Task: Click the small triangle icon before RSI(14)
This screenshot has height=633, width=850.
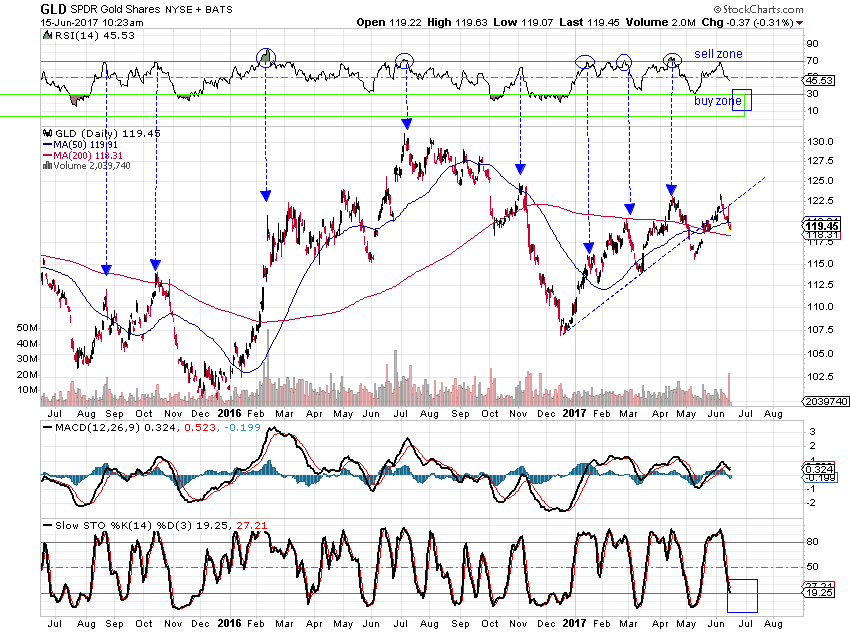Action: tap(47, 36)
